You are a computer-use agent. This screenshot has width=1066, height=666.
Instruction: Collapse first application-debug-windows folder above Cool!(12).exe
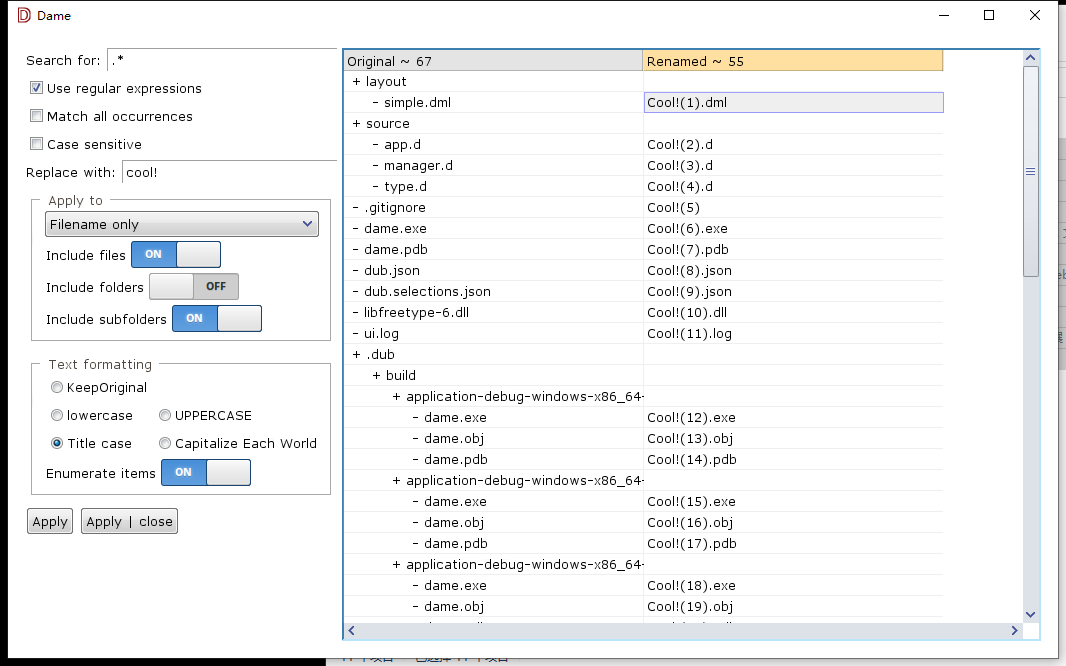click(x=396, y=397)
